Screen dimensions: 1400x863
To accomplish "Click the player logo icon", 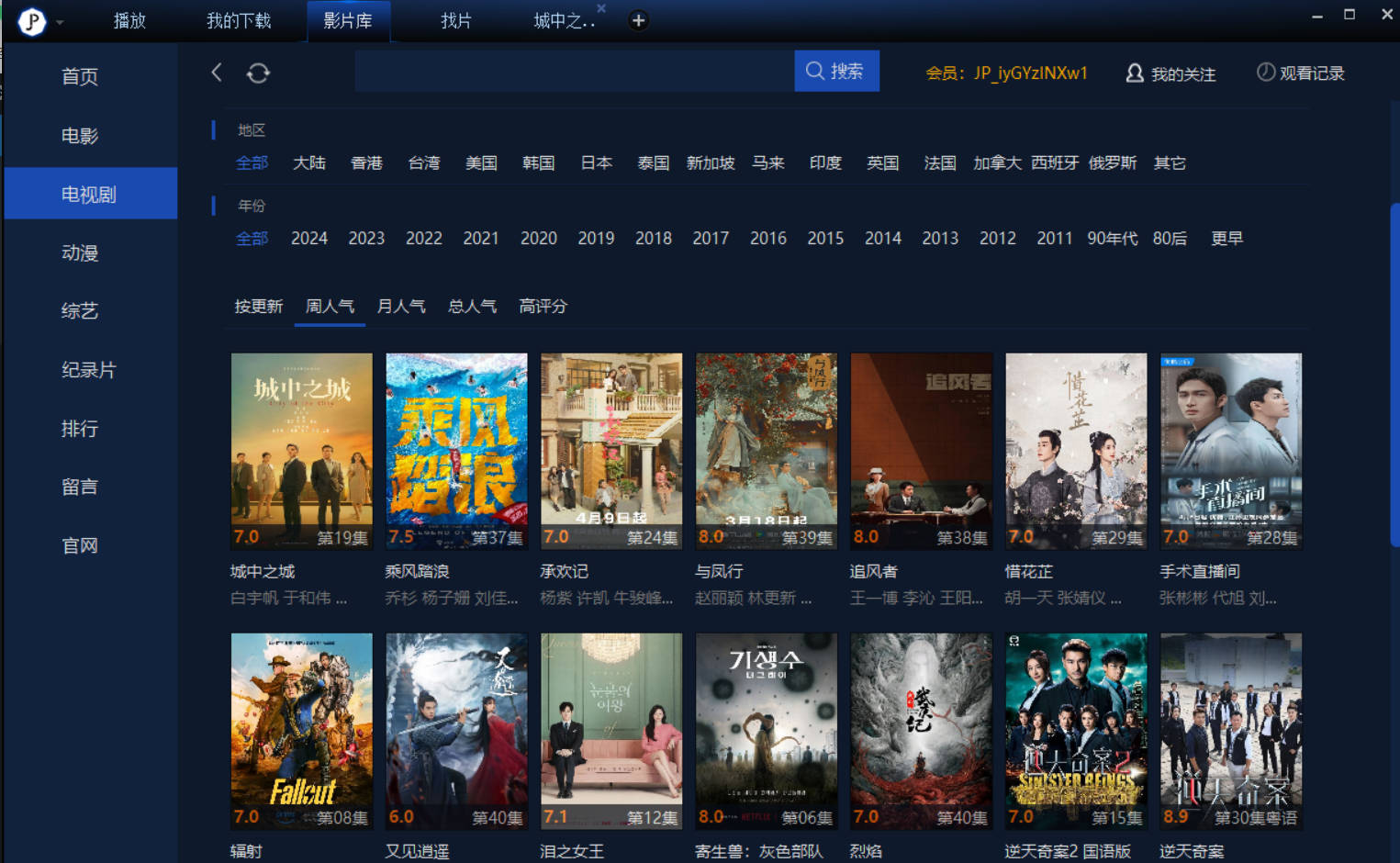I will 32,20.
